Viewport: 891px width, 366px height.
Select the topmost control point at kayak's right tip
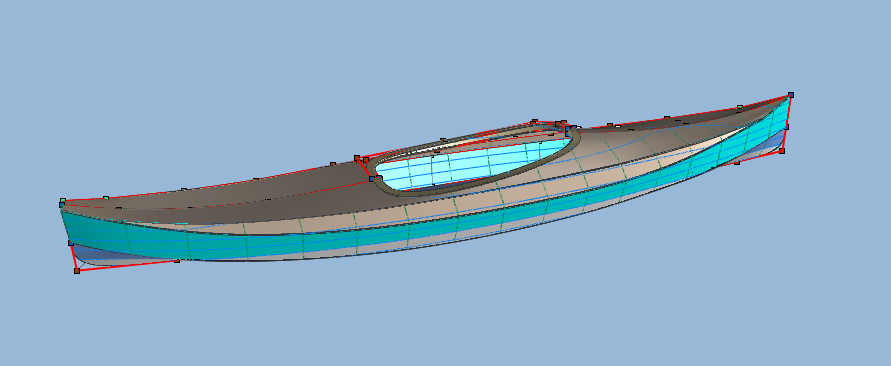(790, 95)
